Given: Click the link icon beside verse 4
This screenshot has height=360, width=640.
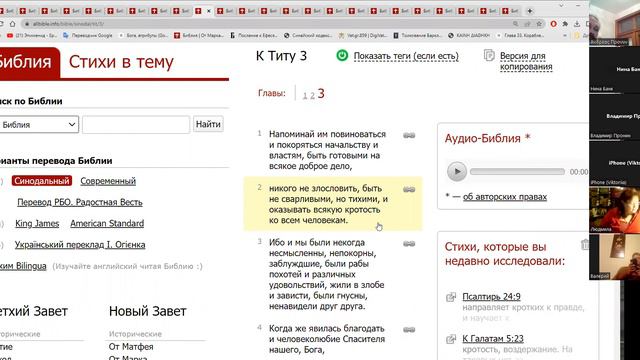Looking at the screenshot, I should (409, 330).
